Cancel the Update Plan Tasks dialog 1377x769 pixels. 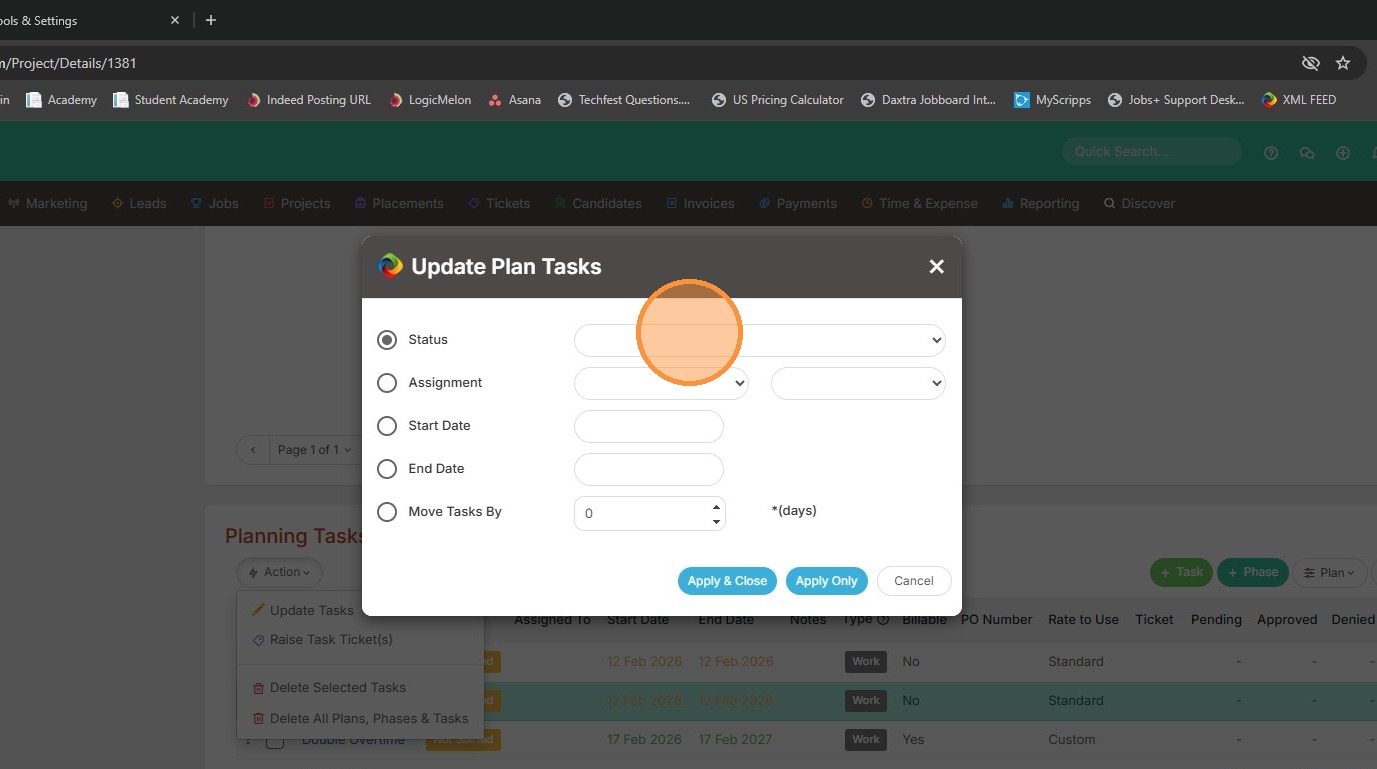tap(914, 581)
